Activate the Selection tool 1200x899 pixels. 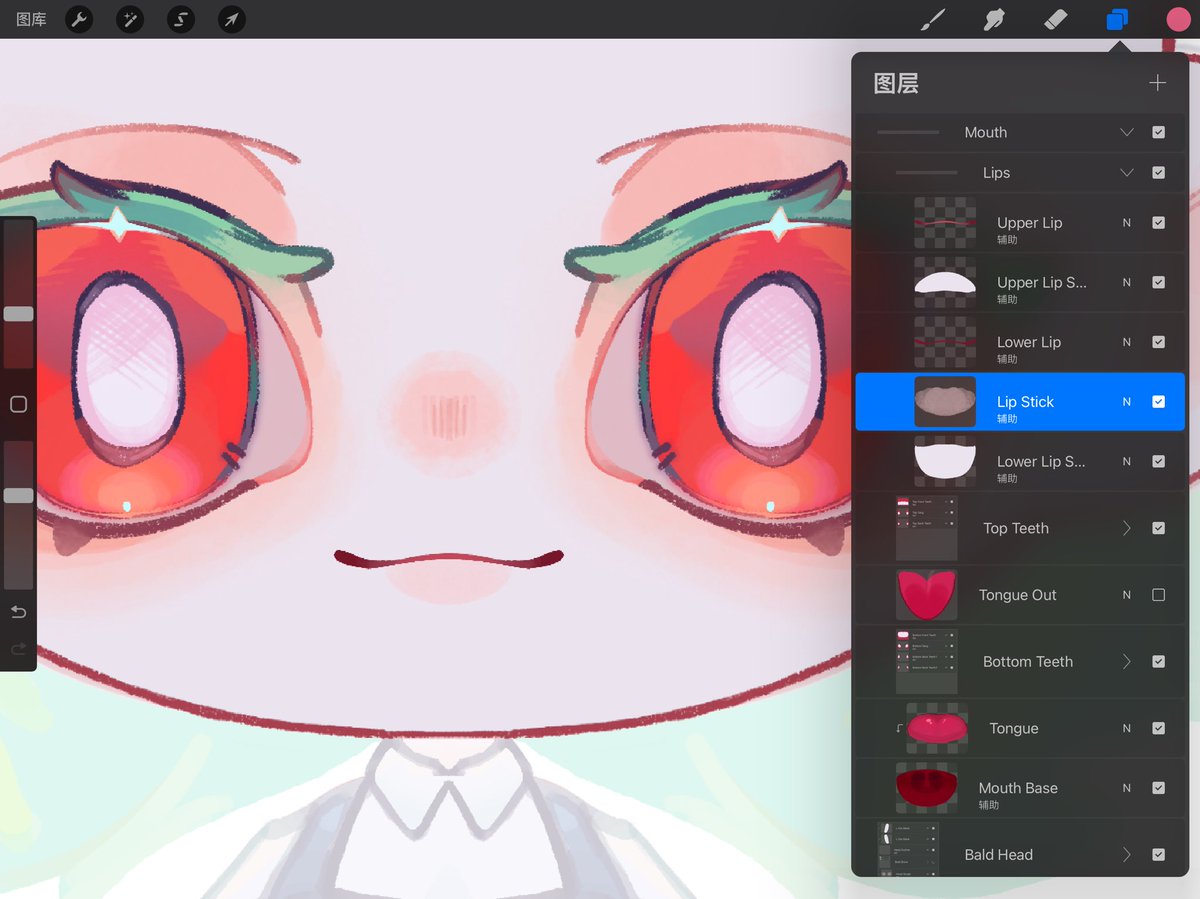pos(181,19)
